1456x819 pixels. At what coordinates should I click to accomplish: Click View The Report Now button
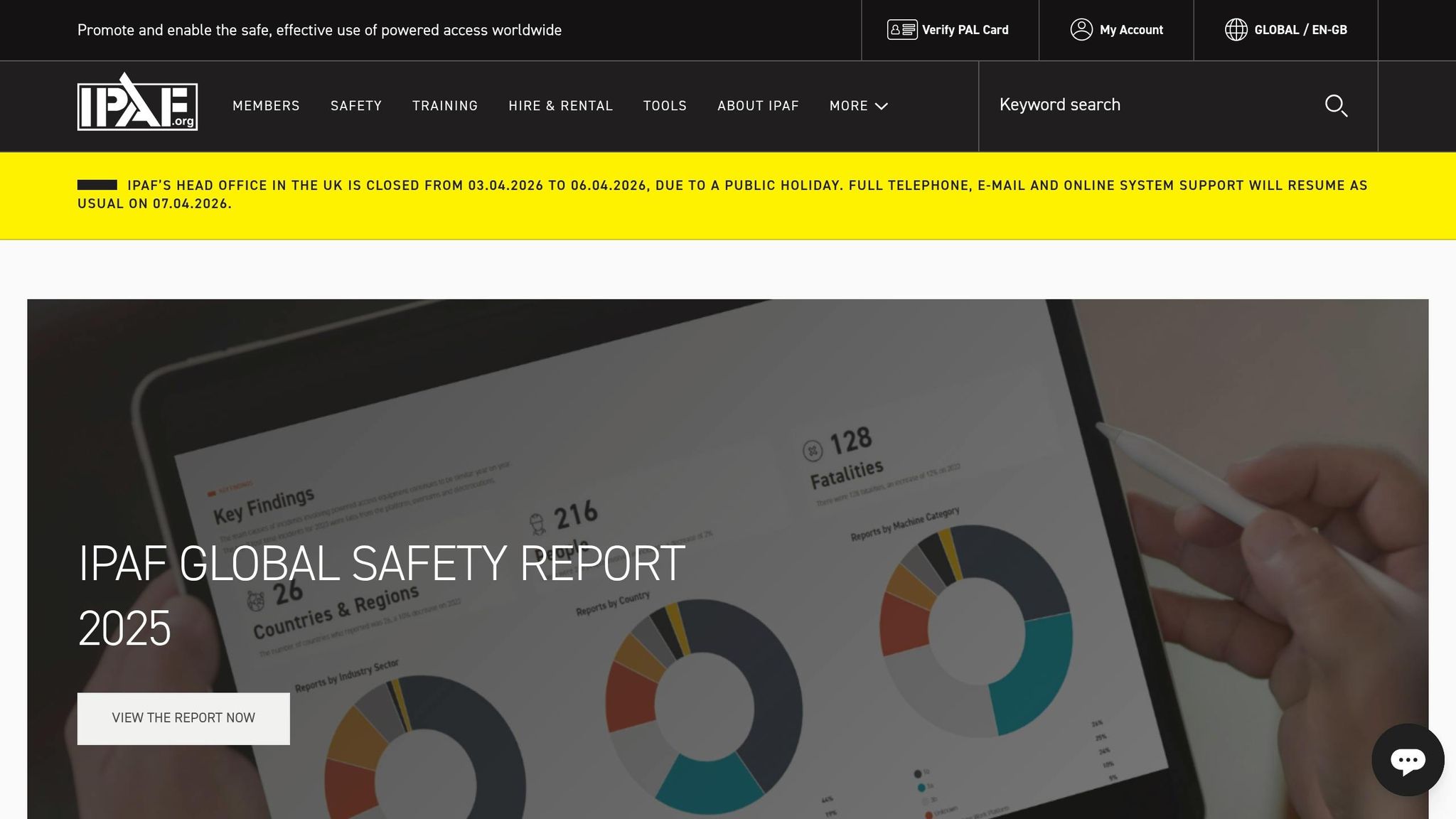[x=183, y=718]
